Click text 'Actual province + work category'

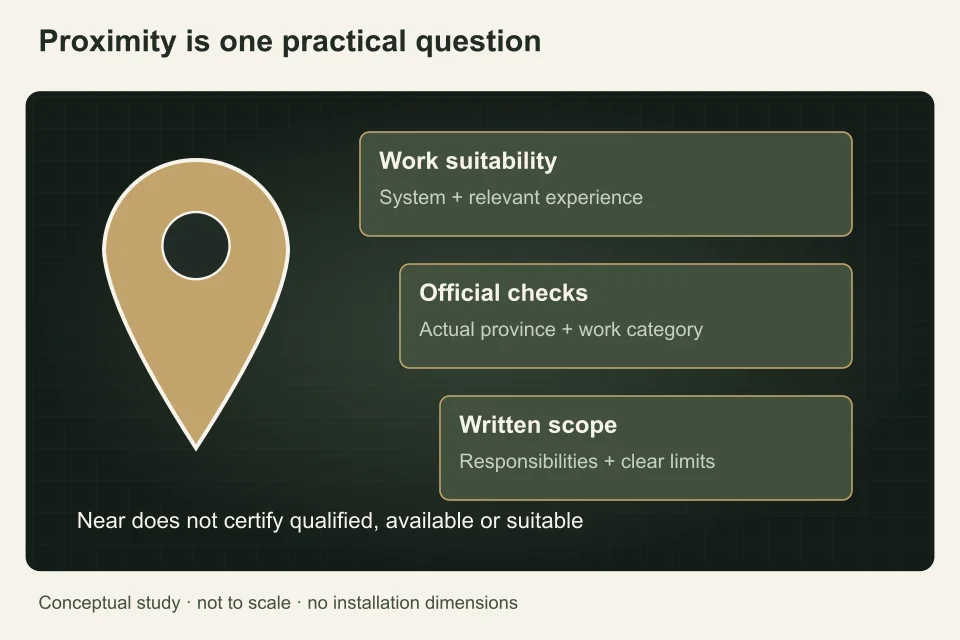coord(561,329)
